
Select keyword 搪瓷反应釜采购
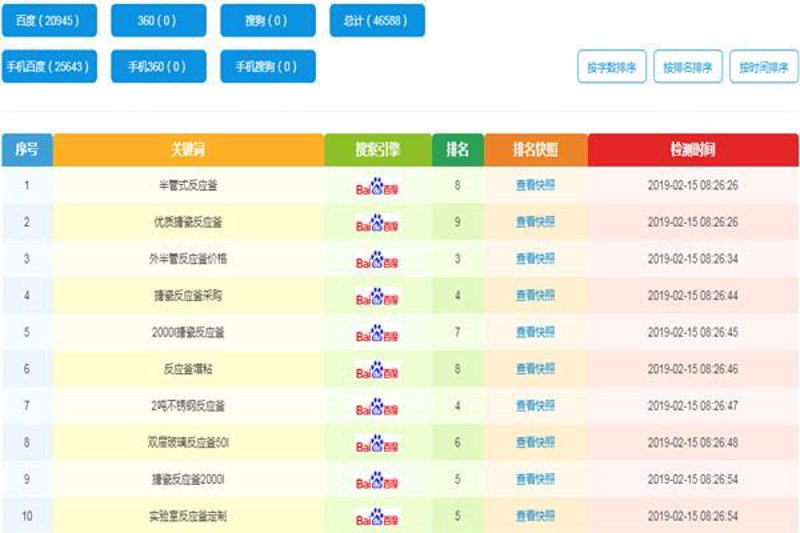pos(188,295)
